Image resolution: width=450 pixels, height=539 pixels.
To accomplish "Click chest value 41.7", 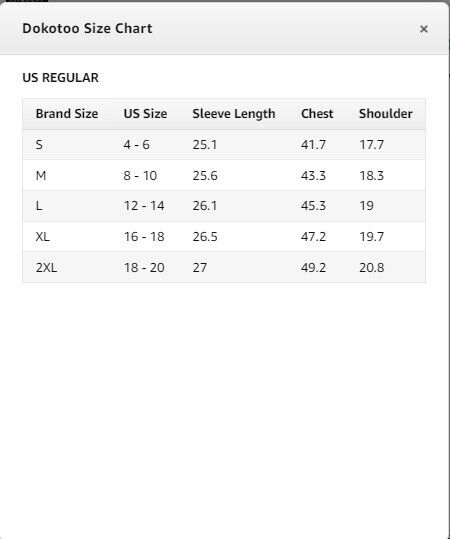I will click(314, 144).
